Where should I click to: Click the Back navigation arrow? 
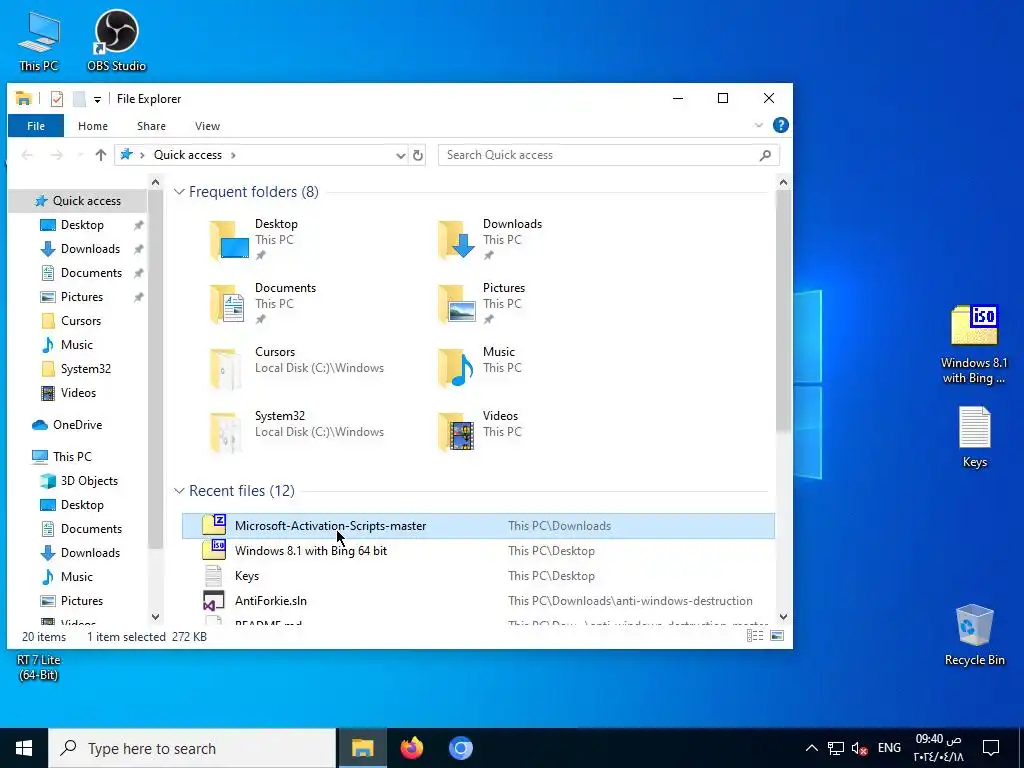click(27, 155)
